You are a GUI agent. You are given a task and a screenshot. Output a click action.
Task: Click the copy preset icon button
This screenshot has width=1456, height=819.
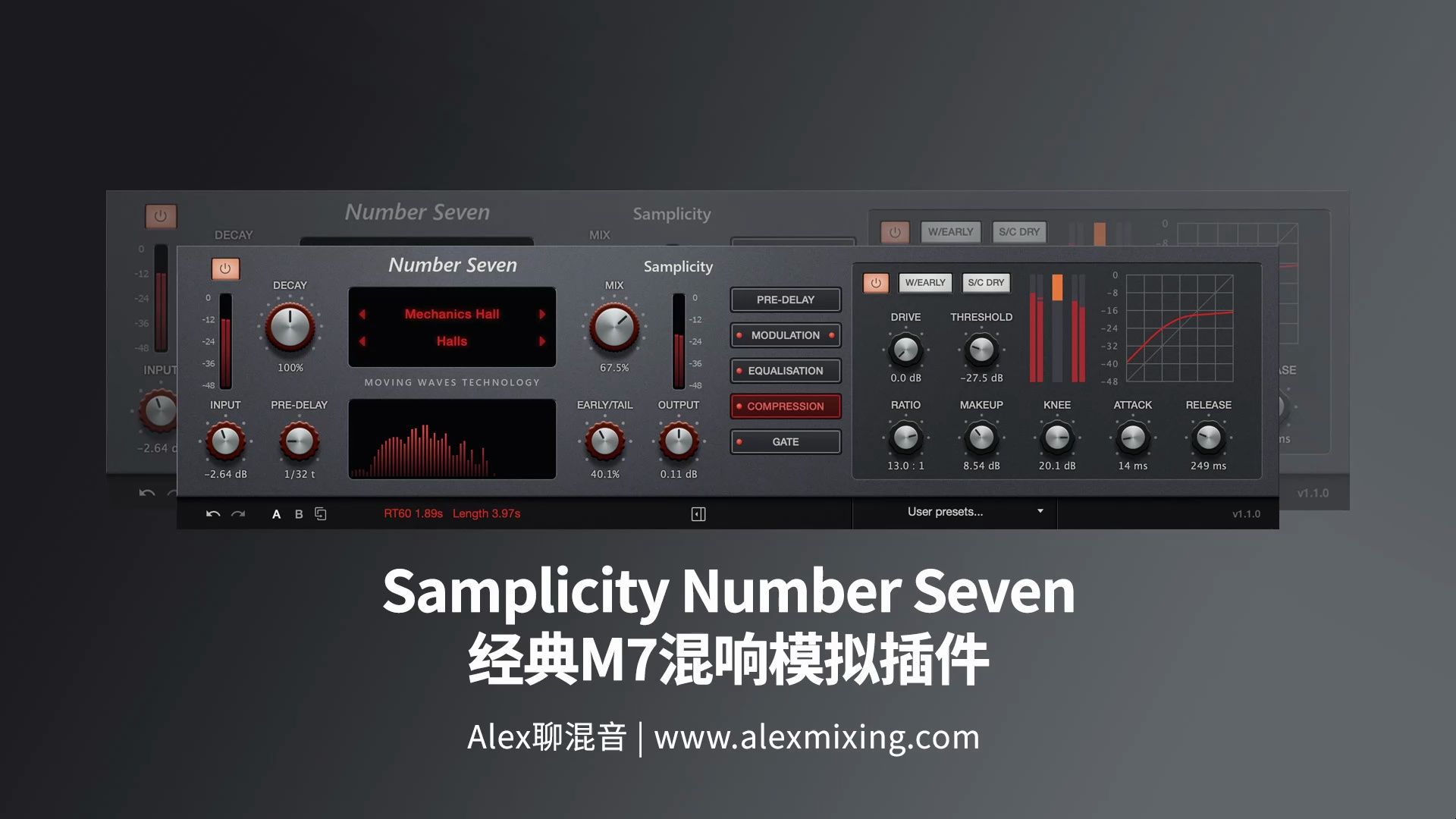[x=319, y=513]
